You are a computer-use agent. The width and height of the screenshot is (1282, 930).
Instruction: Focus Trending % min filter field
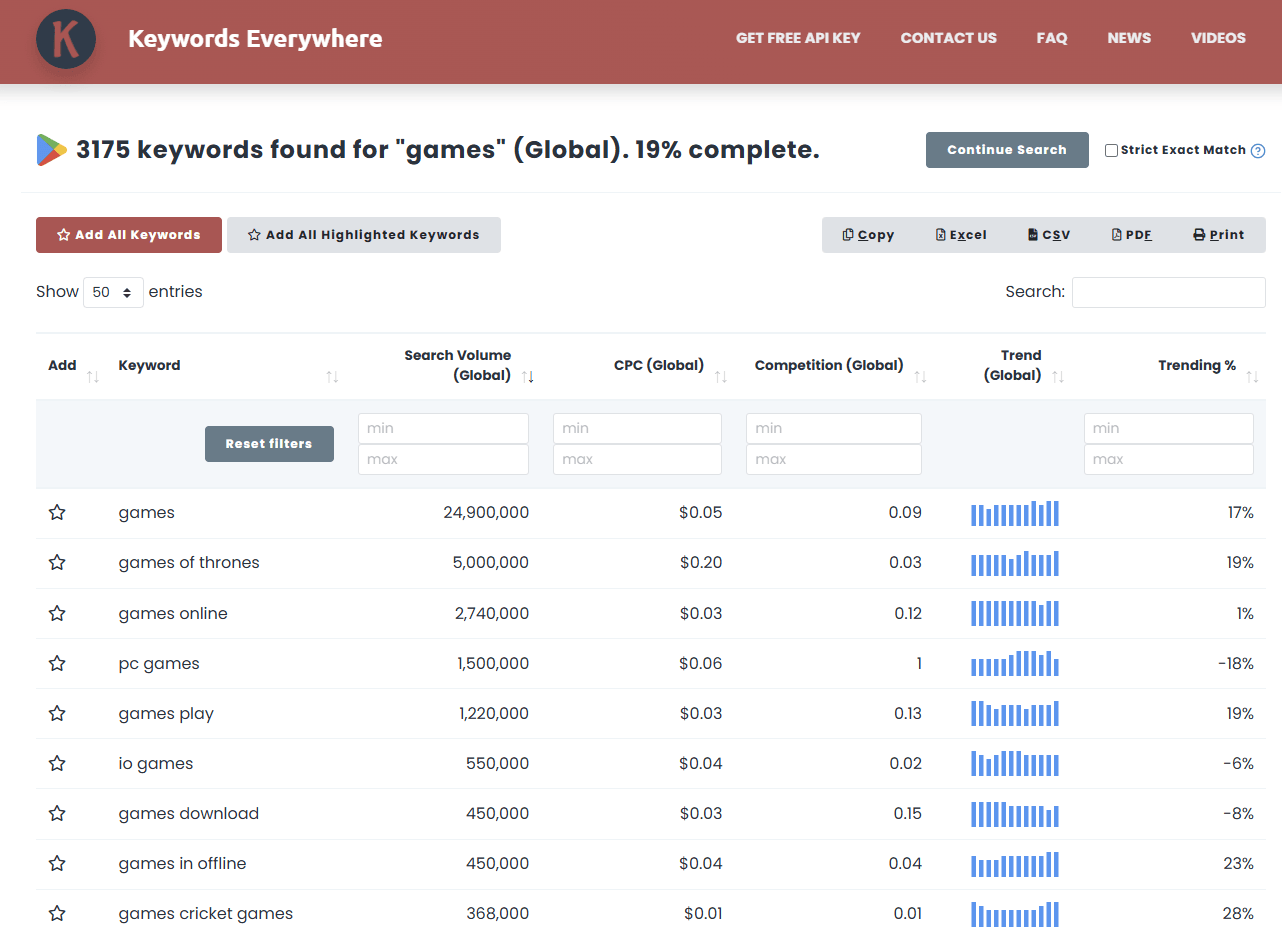pos(1169,428)
